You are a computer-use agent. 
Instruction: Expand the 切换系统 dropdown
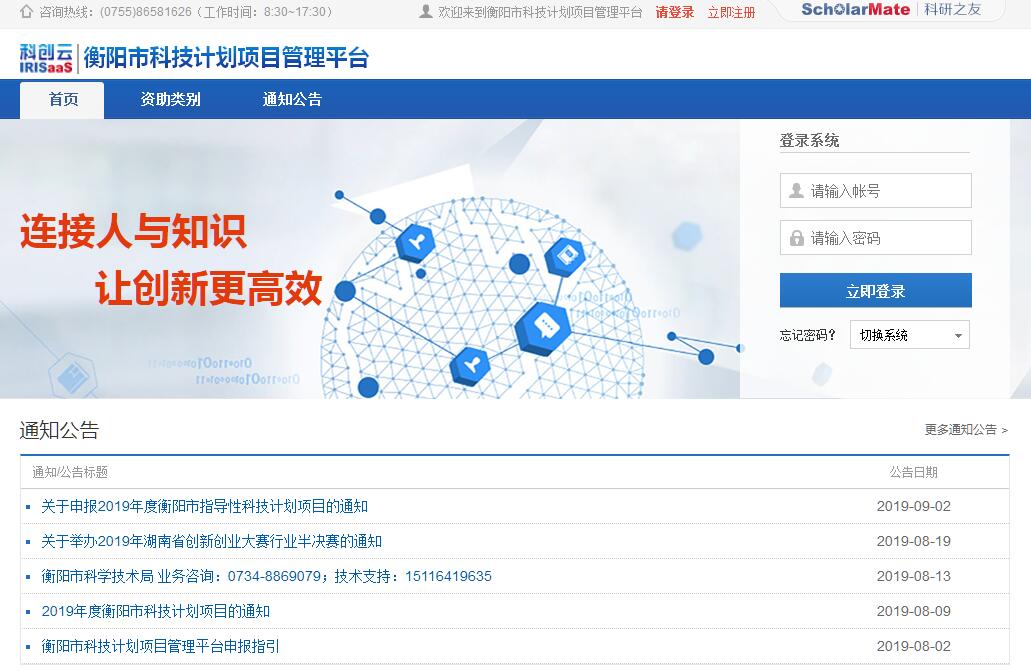point(909,335)
